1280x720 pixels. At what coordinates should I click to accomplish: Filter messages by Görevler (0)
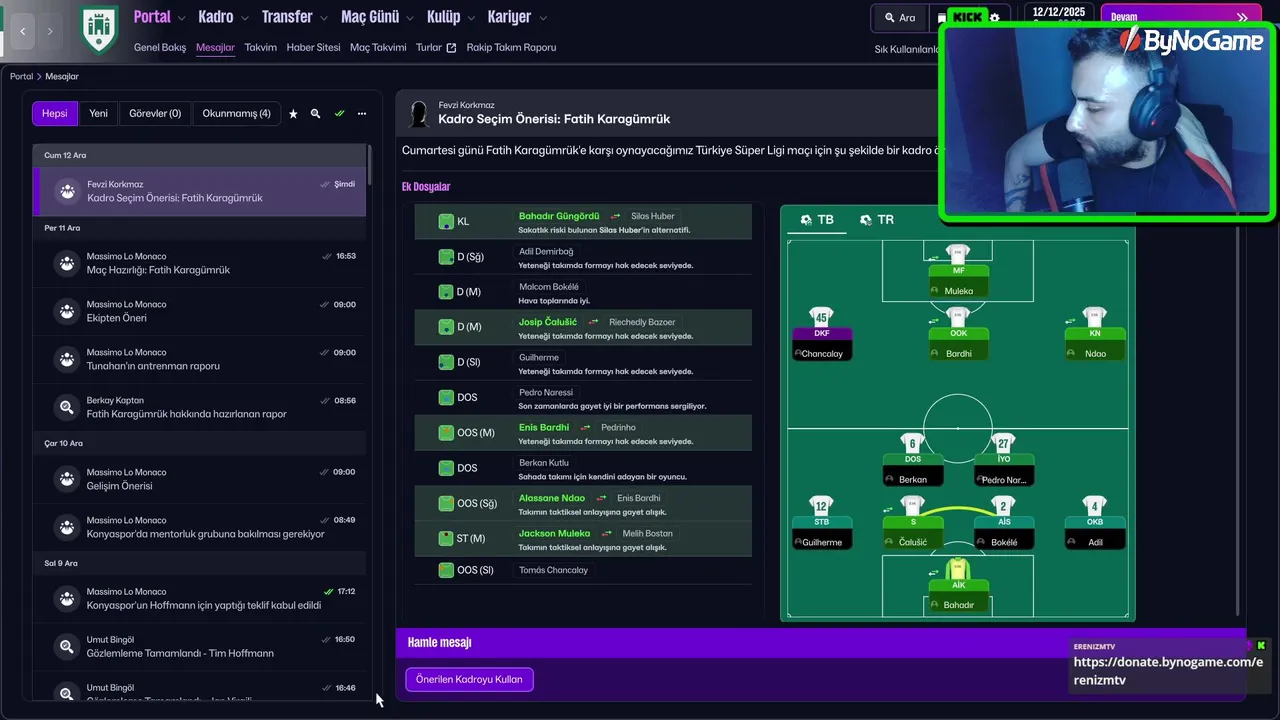tap(155, 113)
